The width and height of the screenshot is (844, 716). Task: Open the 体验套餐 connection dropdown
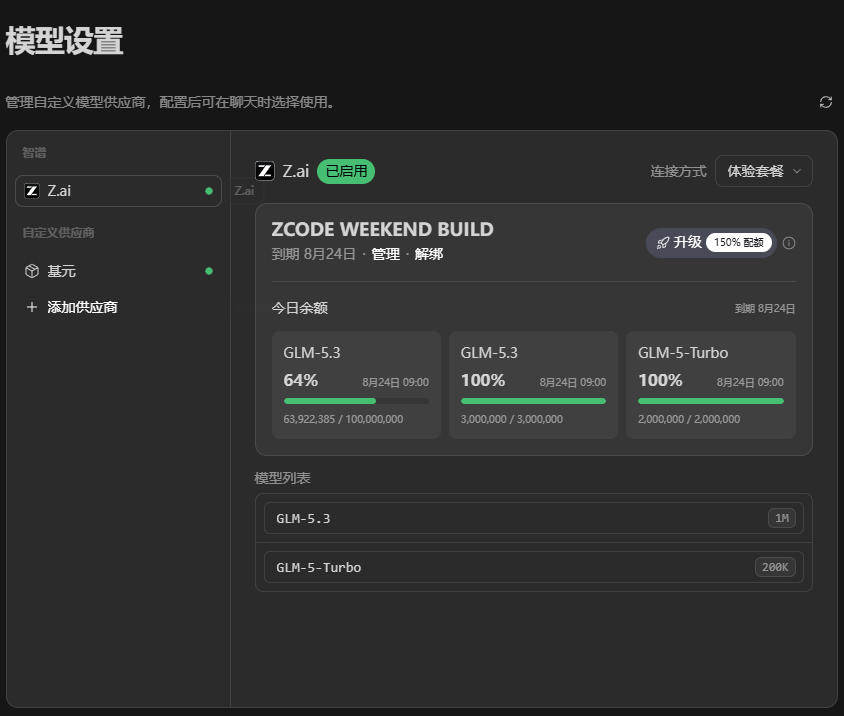click(x=763, y=171)
